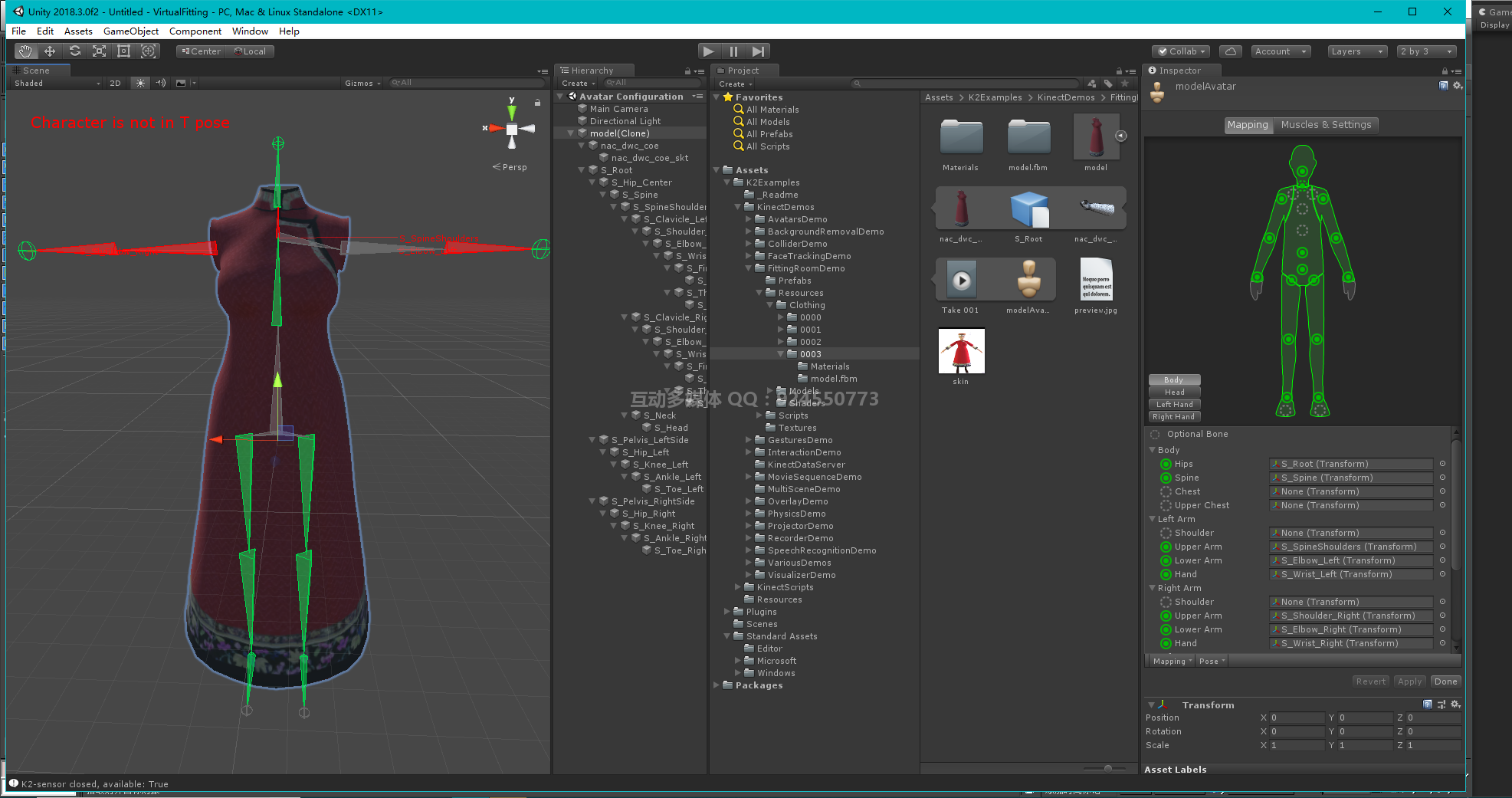
Task: Select the Scale tool
Action: [99, 51]
